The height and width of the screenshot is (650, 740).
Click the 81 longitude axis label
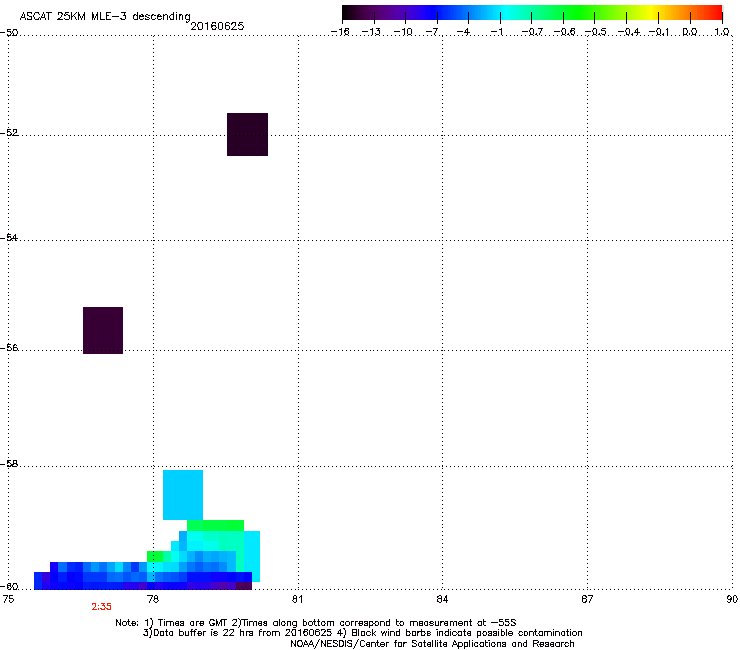click(x=297, y=599)
